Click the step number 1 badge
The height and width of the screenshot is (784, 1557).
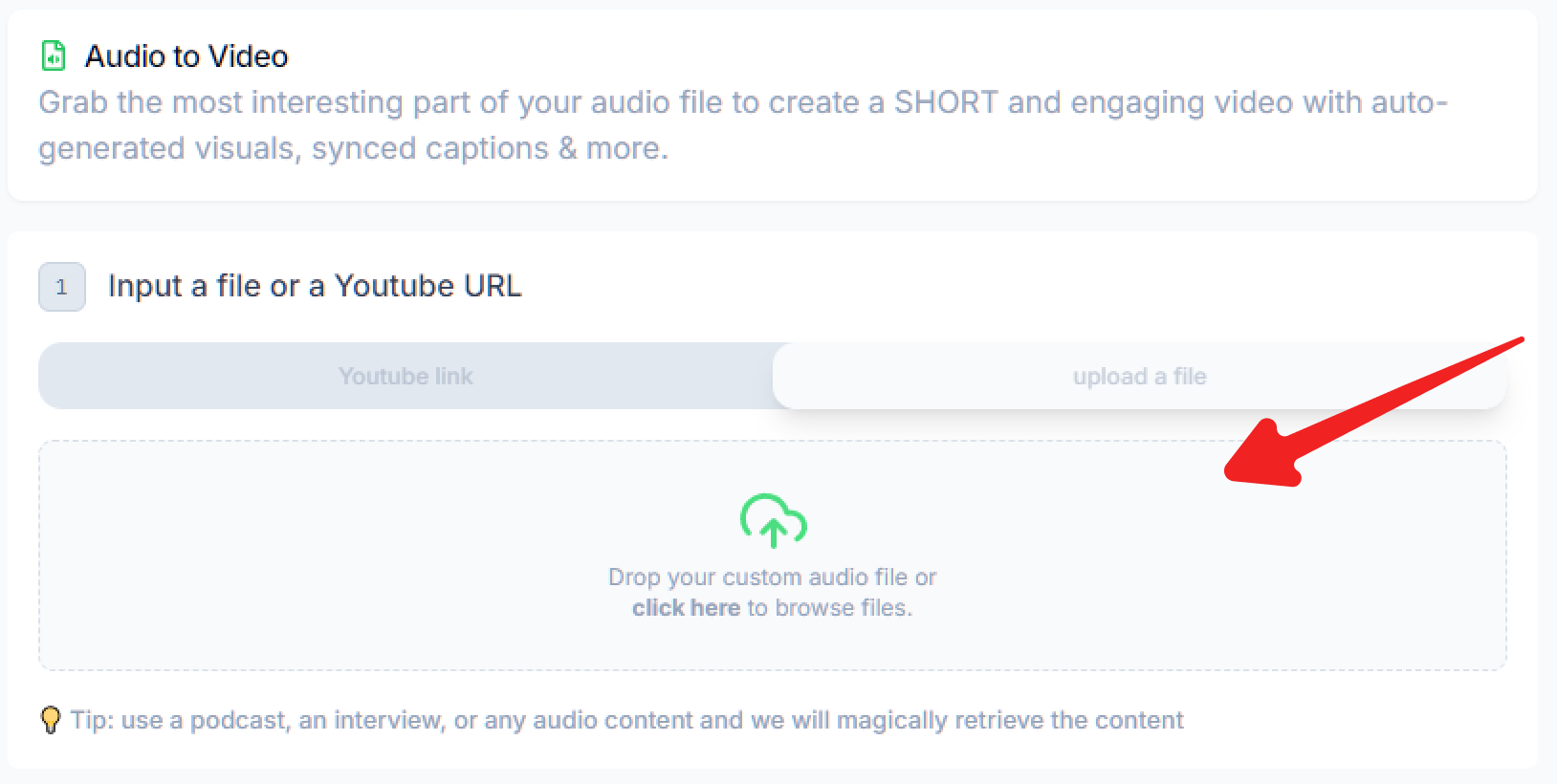pos(62,287)
